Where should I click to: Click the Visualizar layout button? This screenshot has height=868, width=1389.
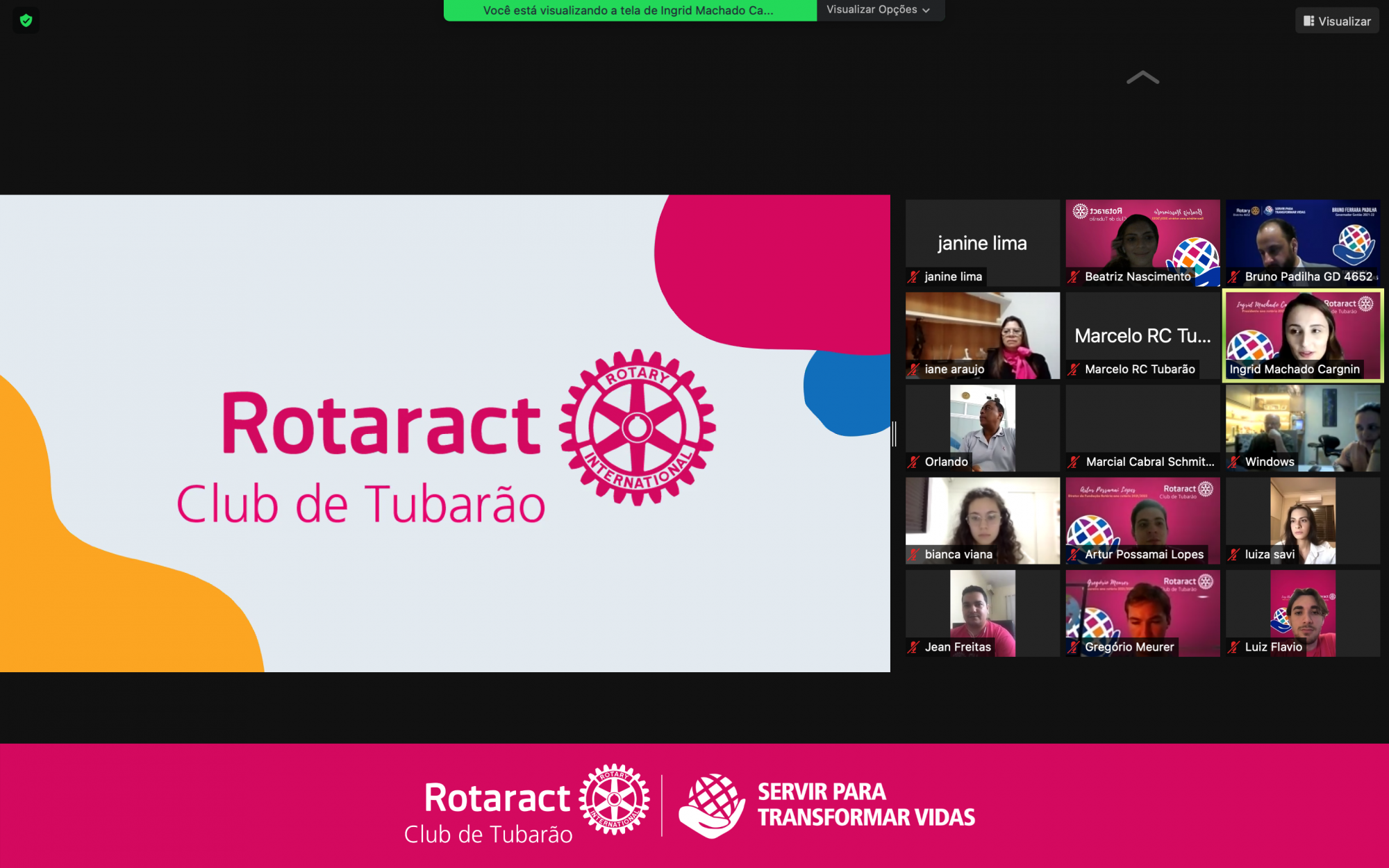tap(1337, 21)
